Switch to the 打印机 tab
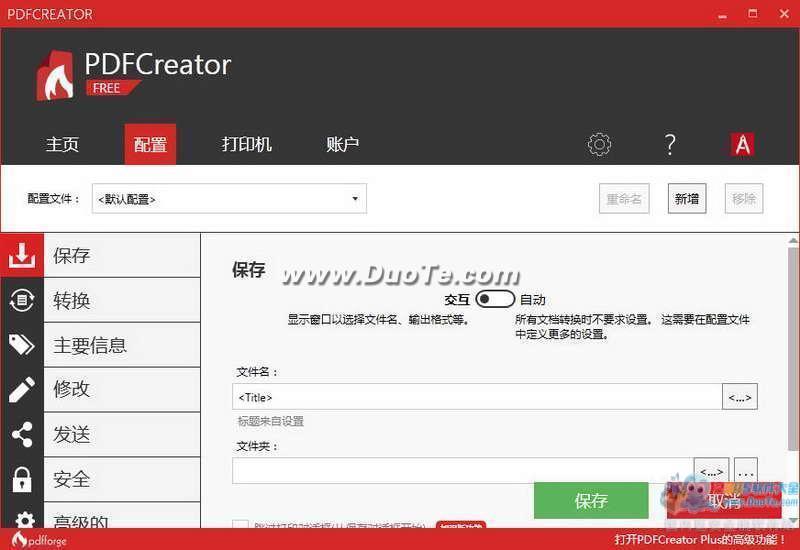The image size is (800, 550). coord(246,145)
